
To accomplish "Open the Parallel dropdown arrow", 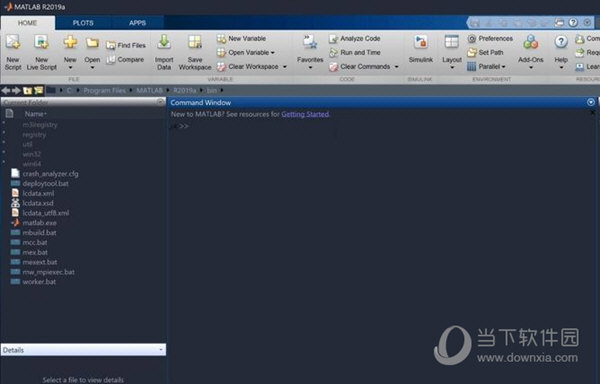I will click(503, 67).
